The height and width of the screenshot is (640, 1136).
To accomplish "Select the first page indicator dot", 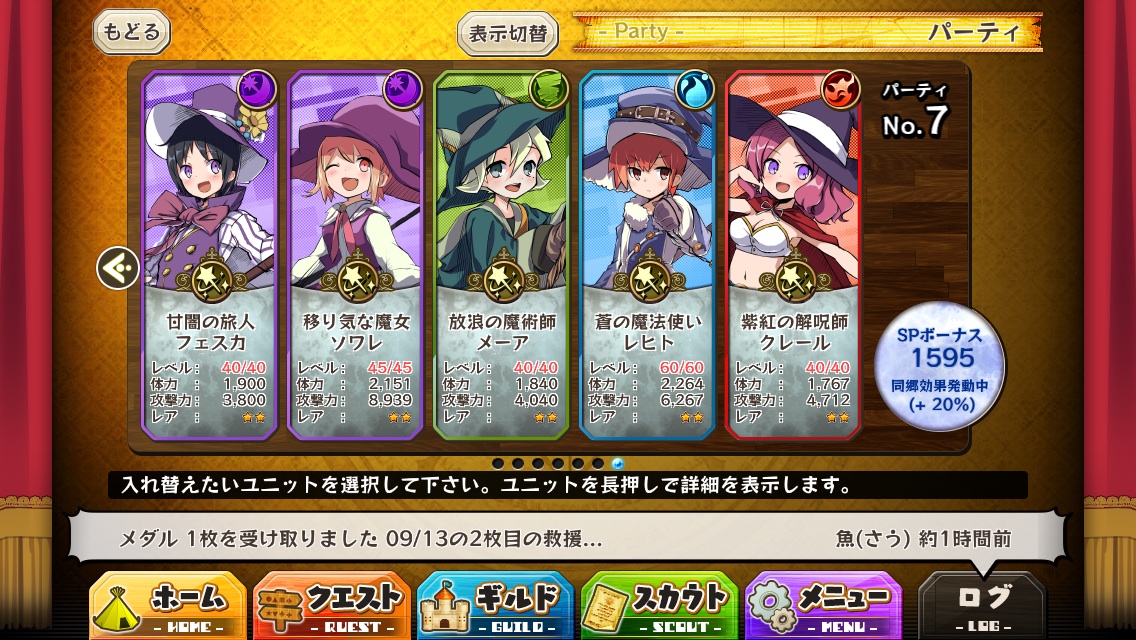I will [498, 463].
